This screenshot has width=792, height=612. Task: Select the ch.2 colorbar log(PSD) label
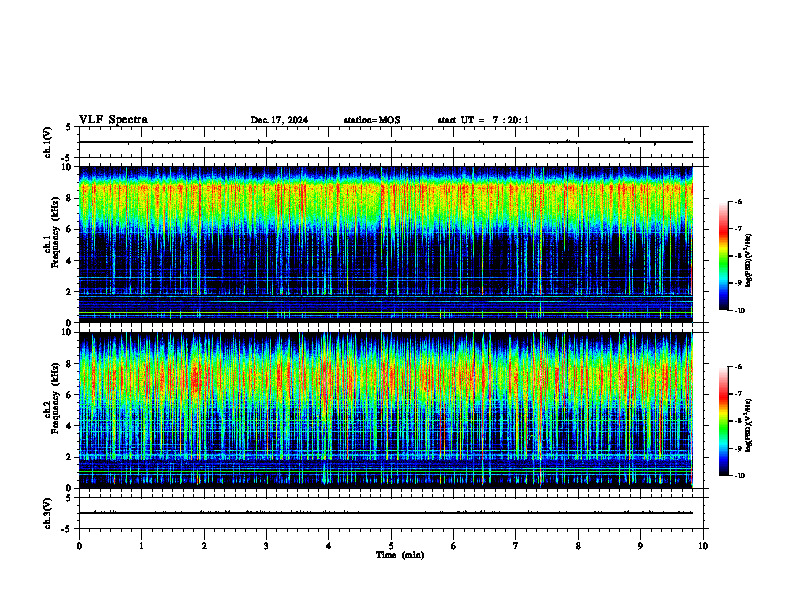click(749, 425)
